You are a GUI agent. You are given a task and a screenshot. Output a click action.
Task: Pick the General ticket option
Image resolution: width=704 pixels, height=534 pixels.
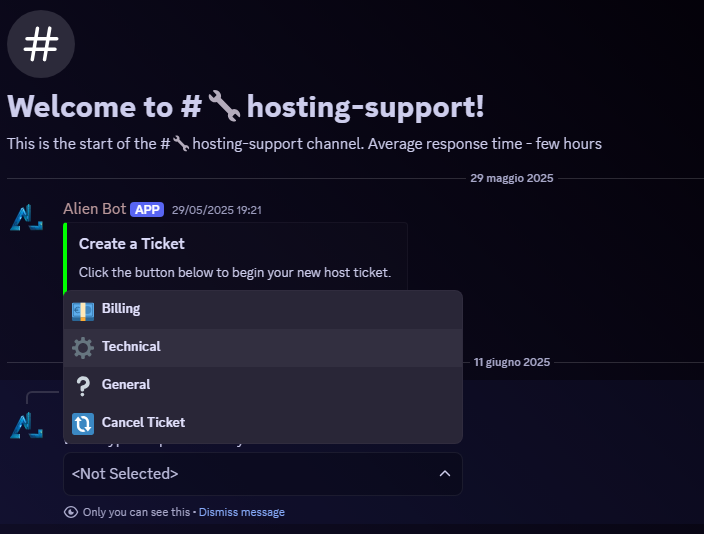click(263, 386)
